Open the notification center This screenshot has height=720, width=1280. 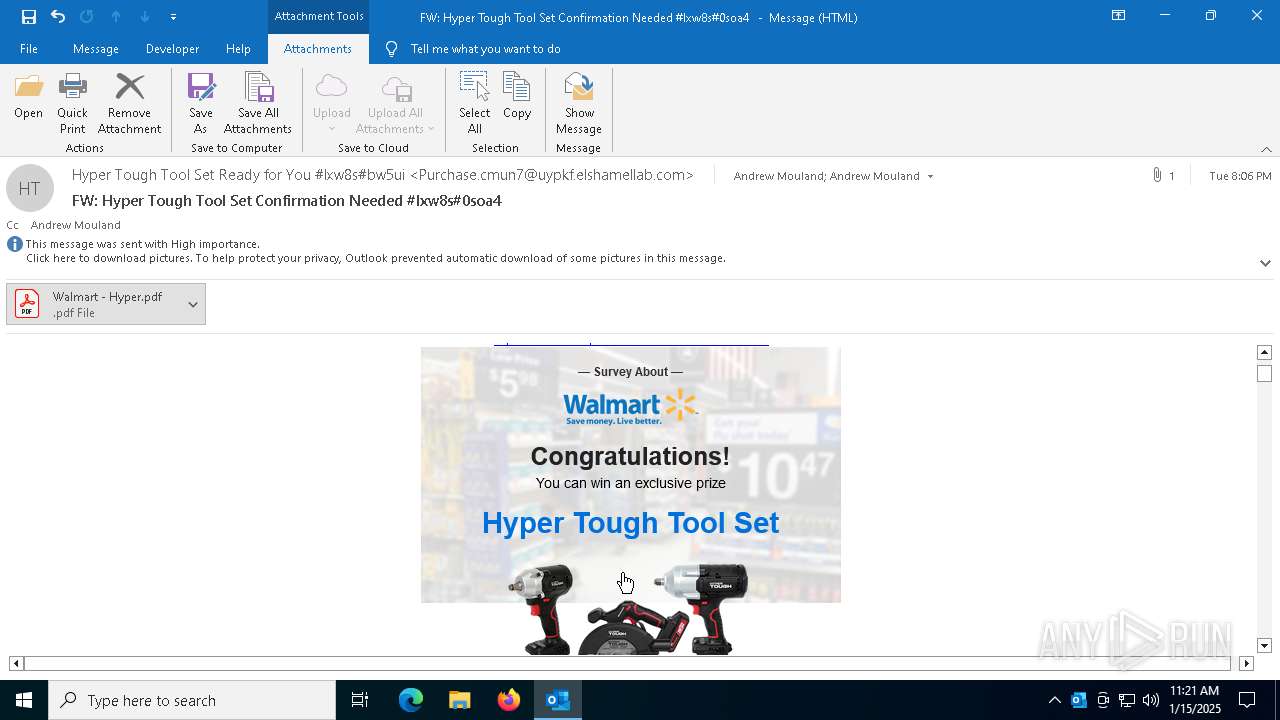(x=1247, y=700)
